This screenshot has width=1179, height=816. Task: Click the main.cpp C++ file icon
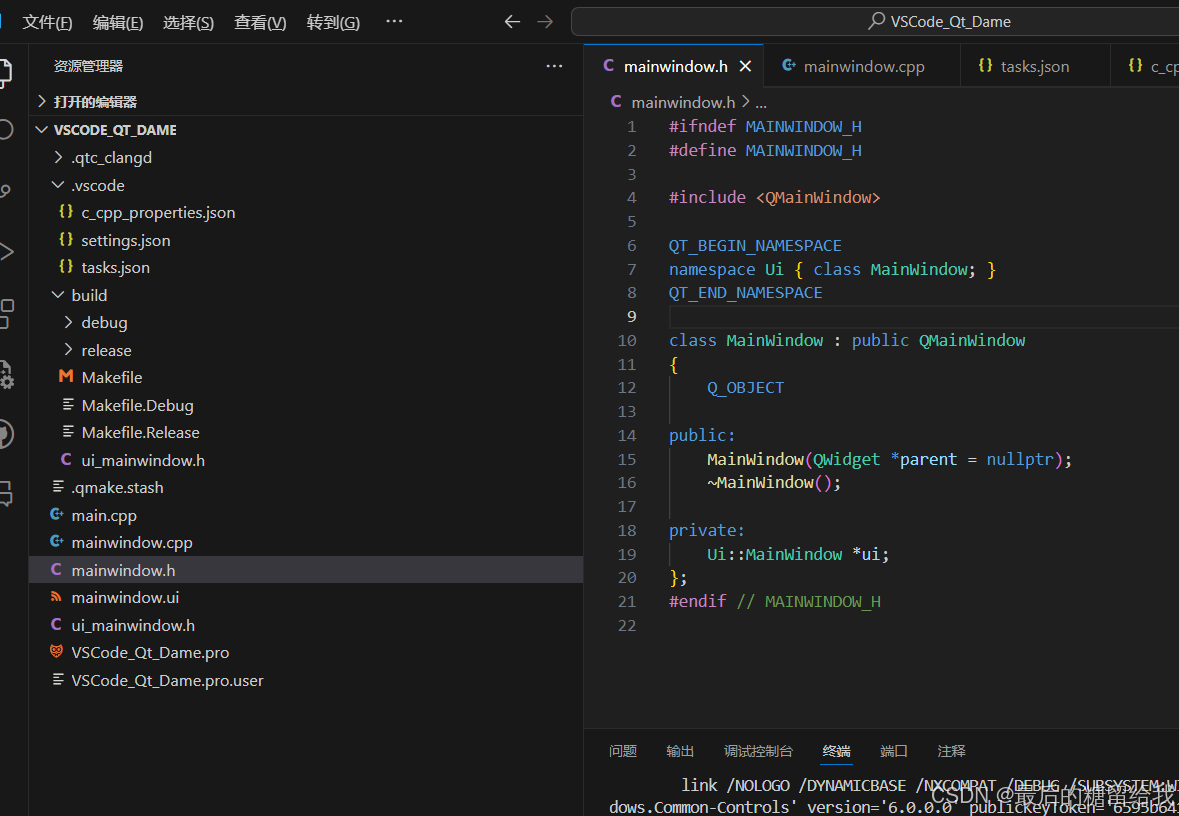click(x=56, y=514)
